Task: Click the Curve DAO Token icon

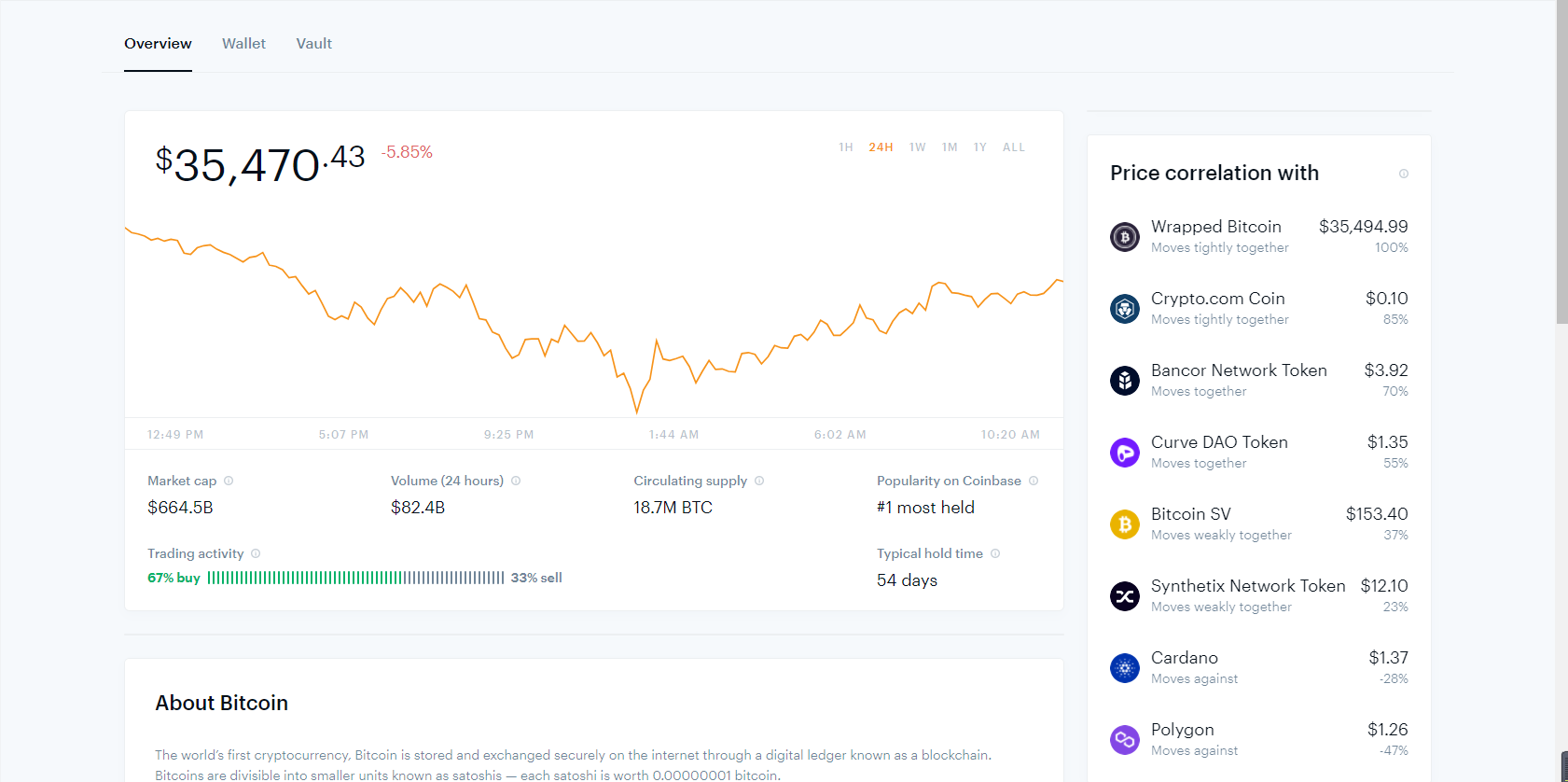Action: pos(1124,453)
